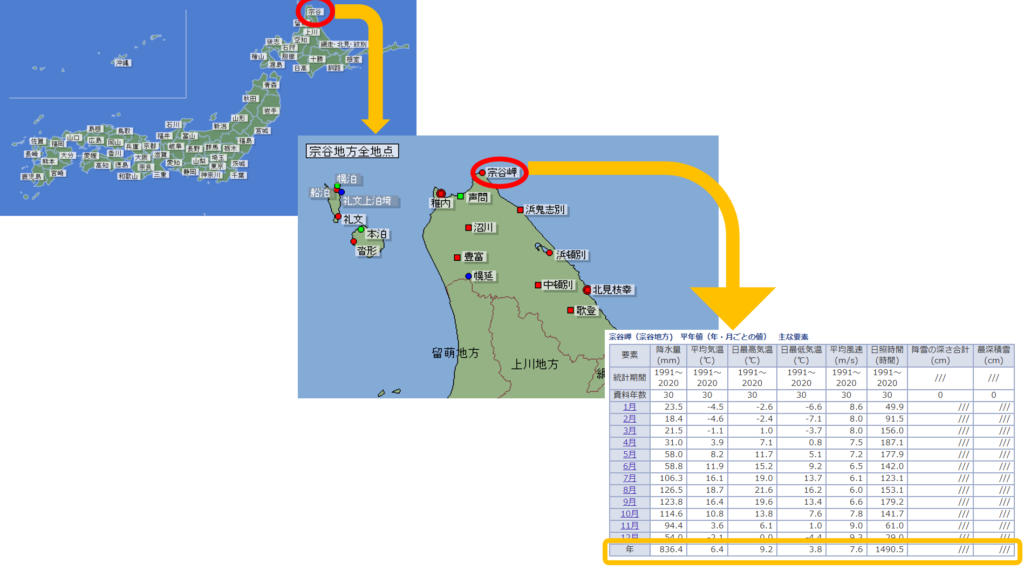Select the 浜鬼志別 red square marker
The width and height of the screenshot is (1024, 570).
[x=520, y=210]
